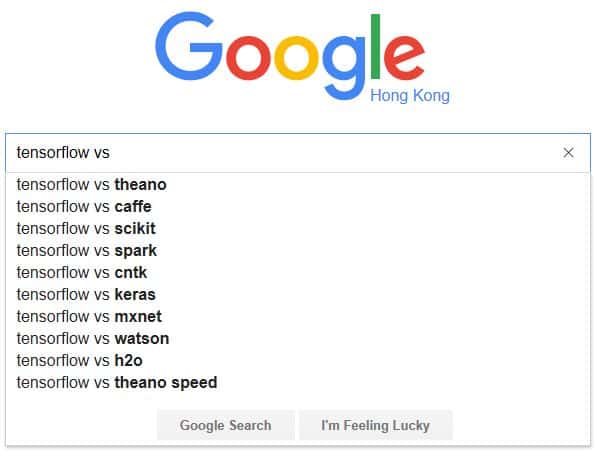
Task: Select the 'tensorflow vs theano speed' suggestion
Action: click(117, 383)
